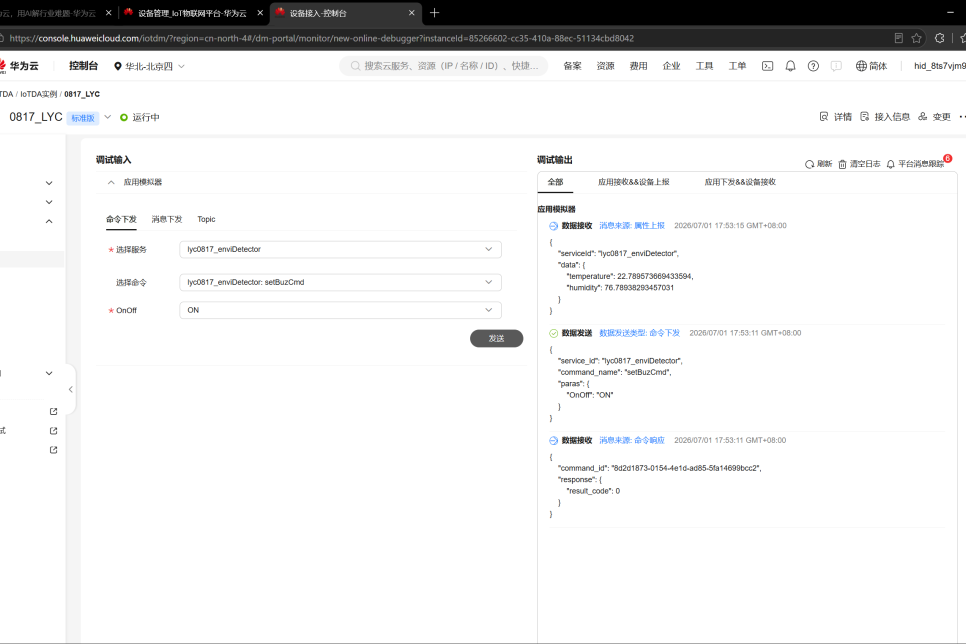966x644 pixels.
Task: Open the 费用 header menu
Action: tap(638, 66)
